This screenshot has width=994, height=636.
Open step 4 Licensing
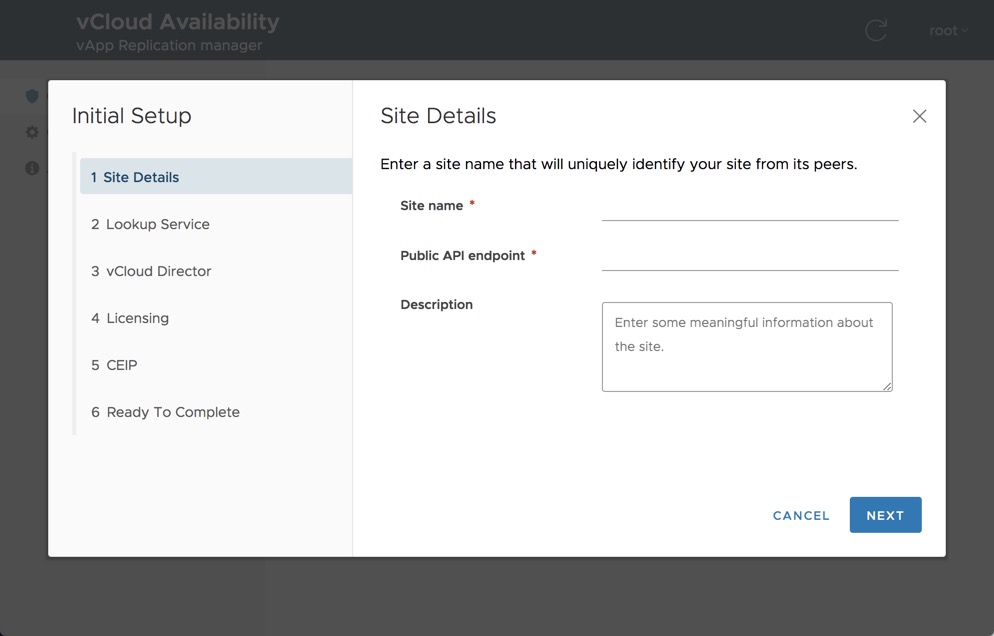coord(130,318)
